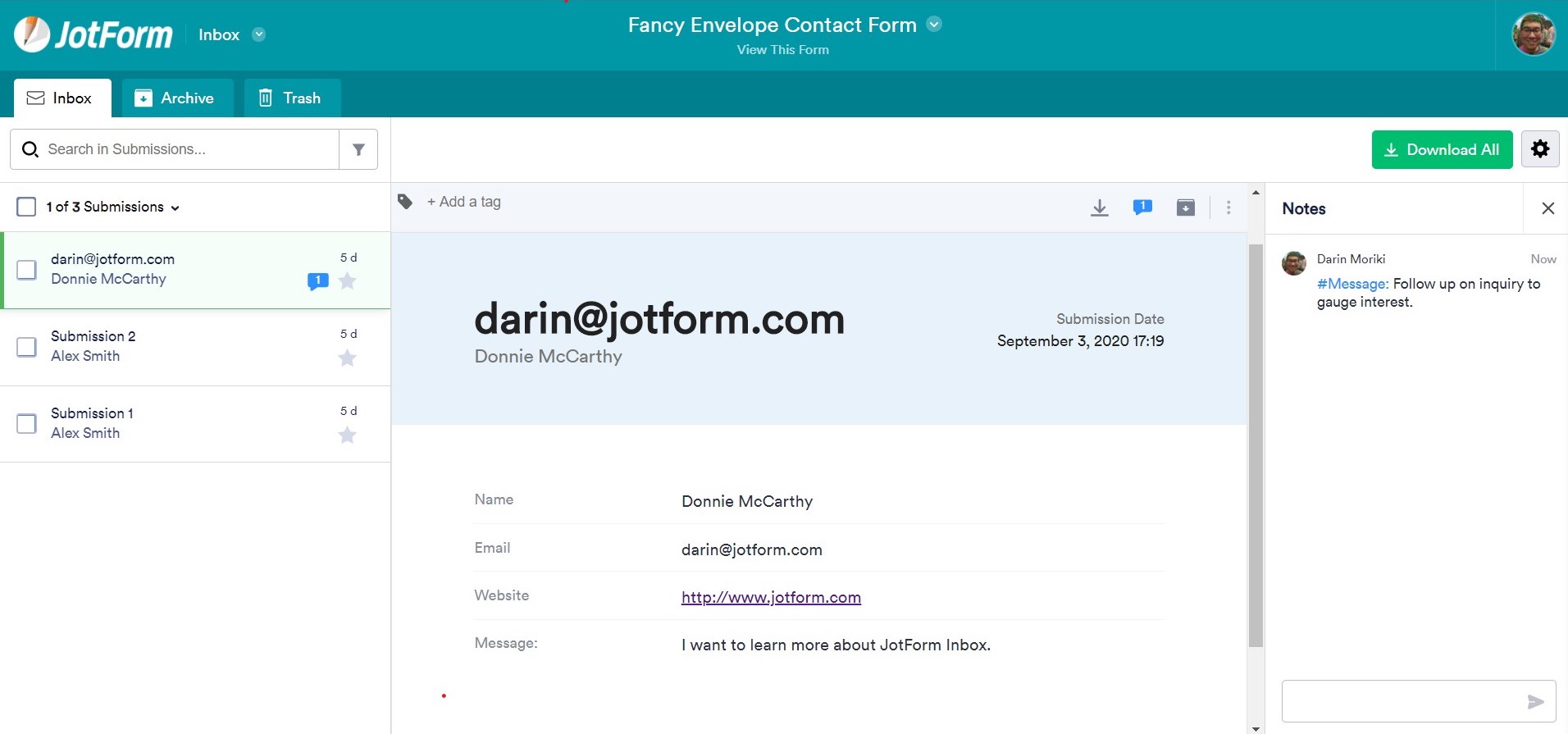Star the Submission 2 entry
This screenshot has height=734, width=1568.
pyautogui.click(x=348, y=358)
